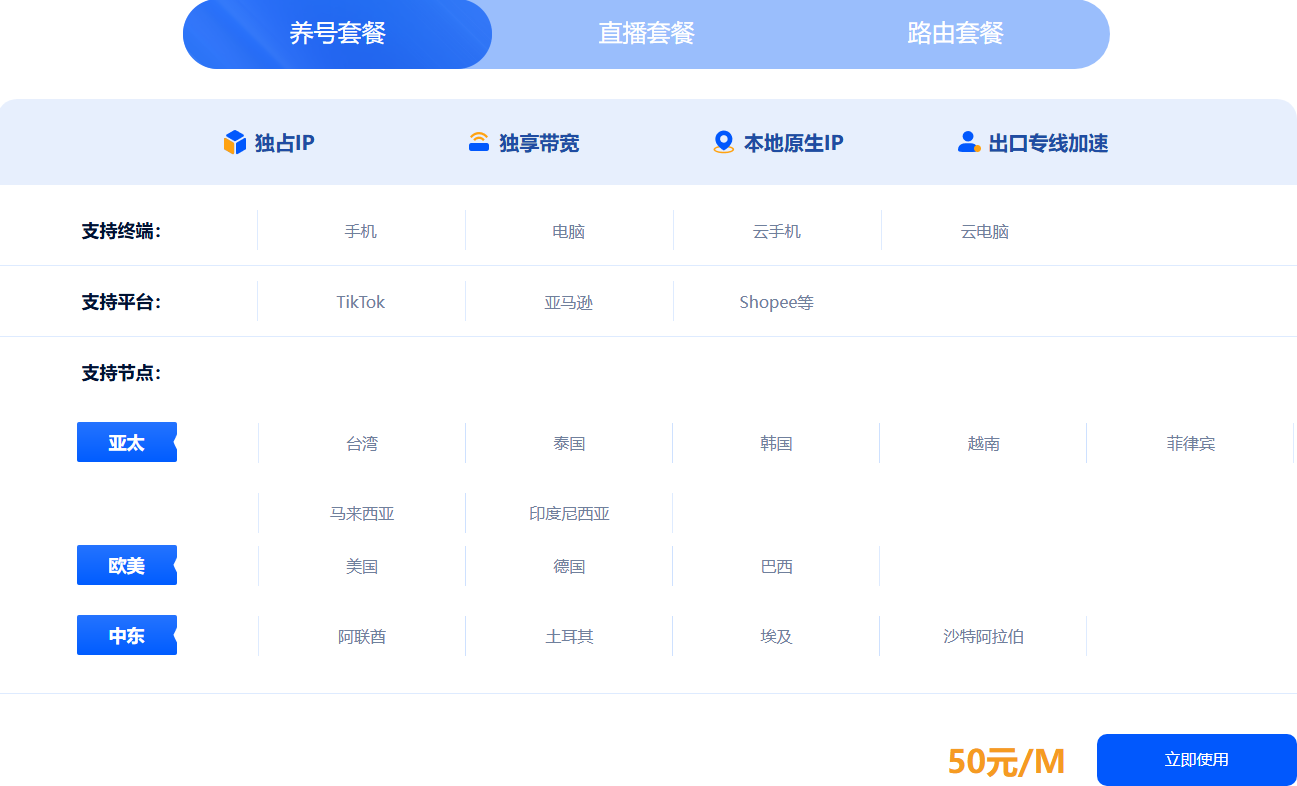This screenshot has width=1297, height=786.
Task: Click the 泰国 node
Action: coord(569,443)
